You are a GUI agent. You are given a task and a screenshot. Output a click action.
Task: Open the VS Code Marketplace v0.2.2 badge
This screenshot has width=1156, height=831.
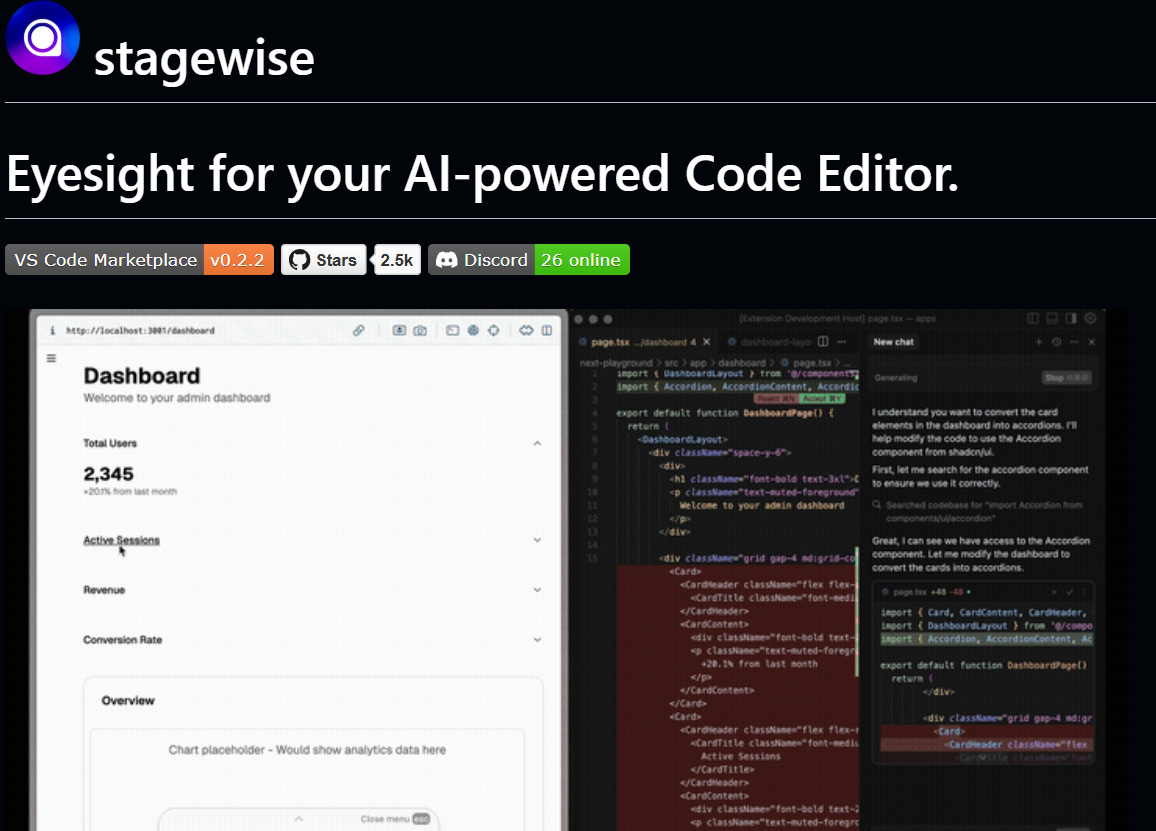click(x=139, y=260)
